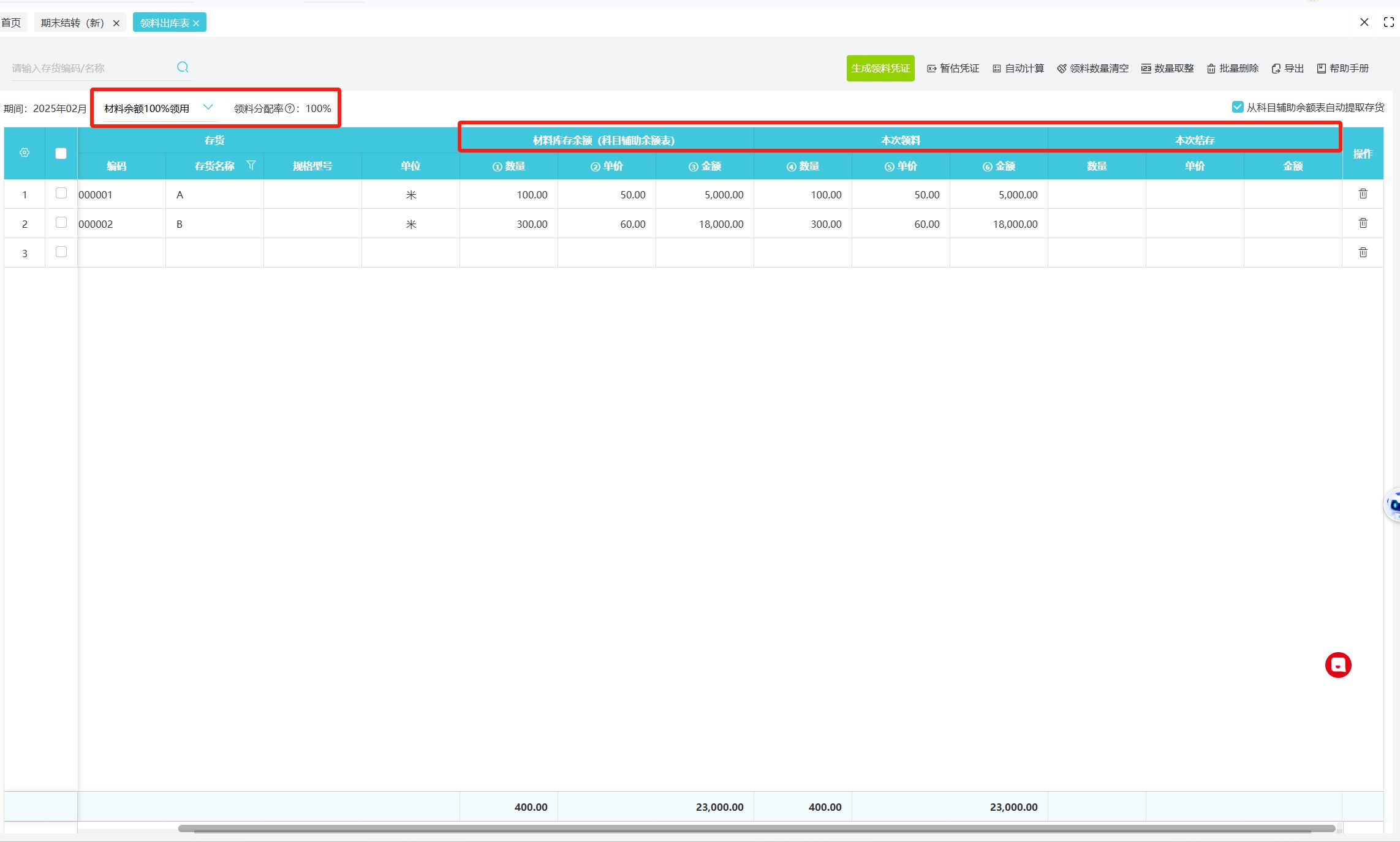
Task: Open table column settings gear icon
Action: (25, 153)
